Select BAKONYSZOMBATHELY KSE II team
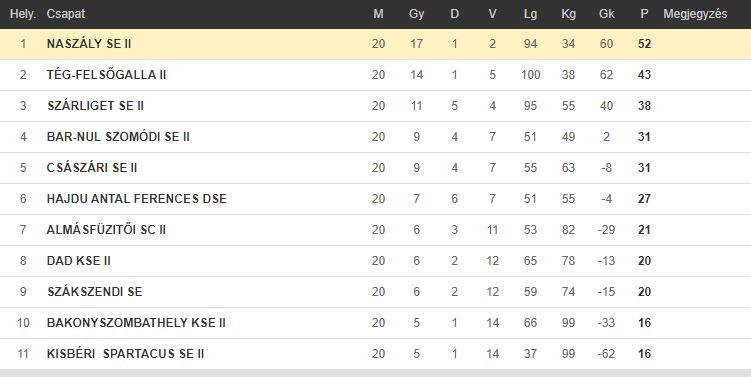 tap(136, 323)
